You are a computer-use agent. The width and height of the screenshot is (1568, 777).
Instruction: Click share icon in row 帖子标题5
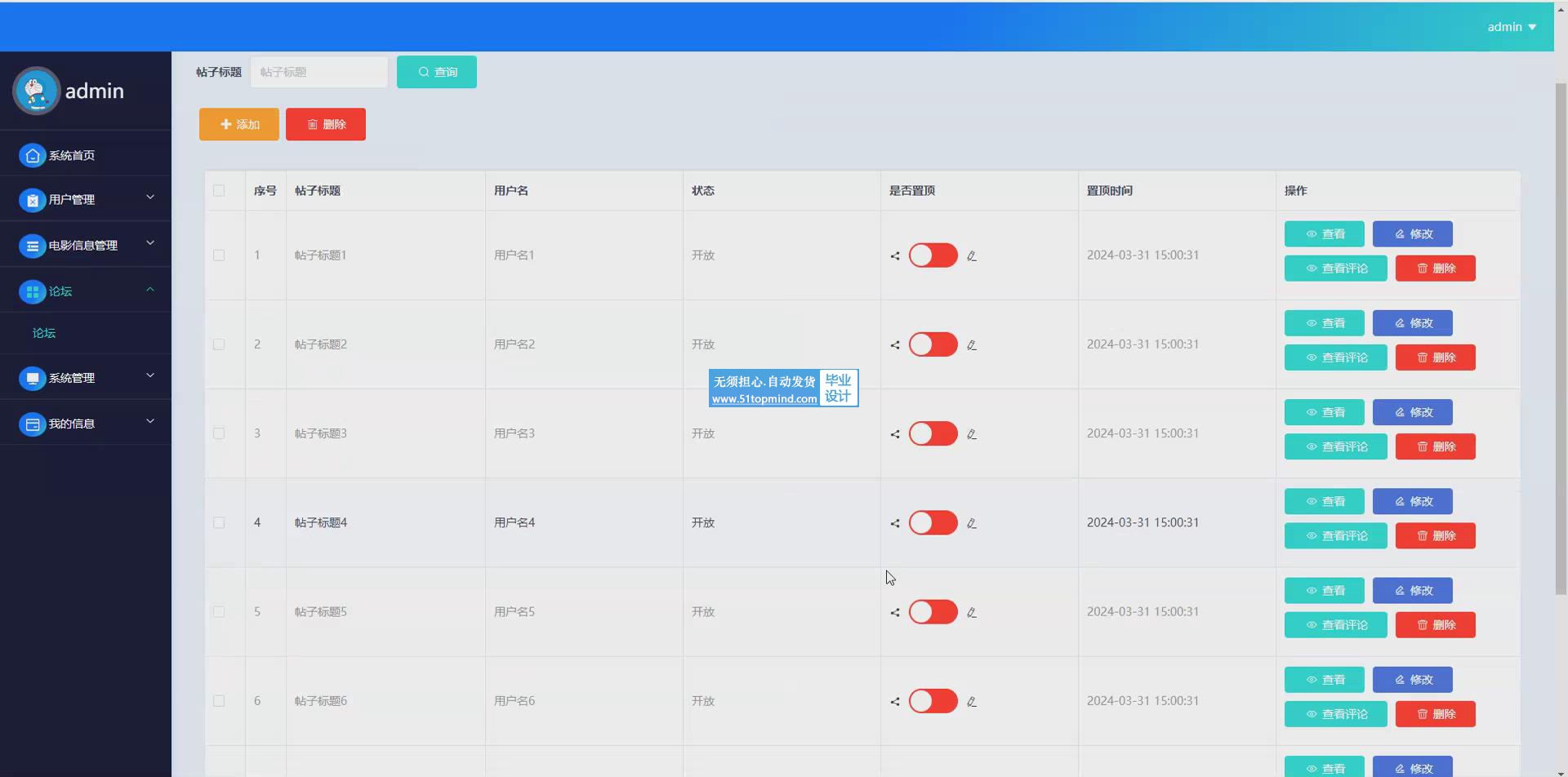(x=895, y=612)
